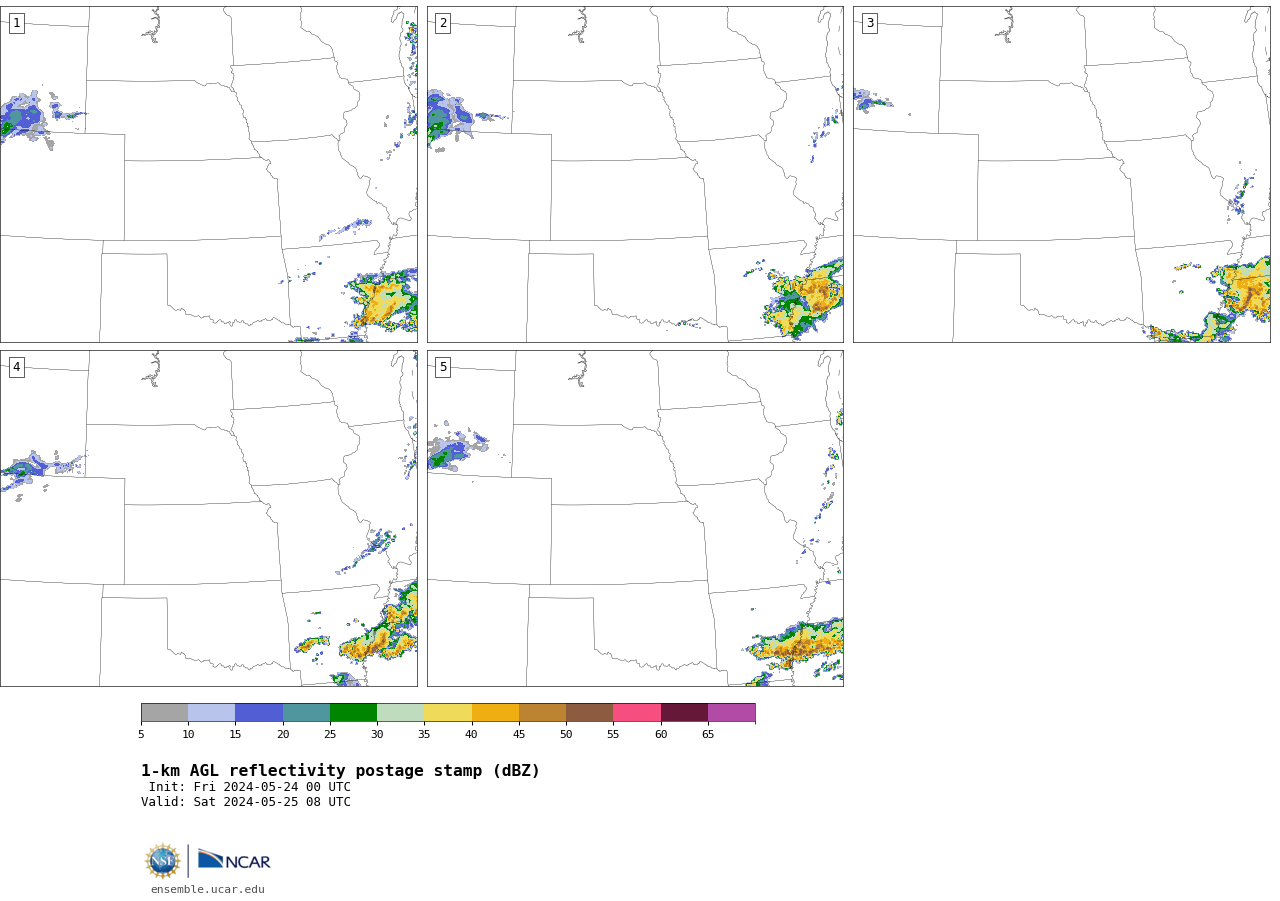Click the member number label '5'
Viewport: 1280px width, 901px height.
tap(443, 367)
